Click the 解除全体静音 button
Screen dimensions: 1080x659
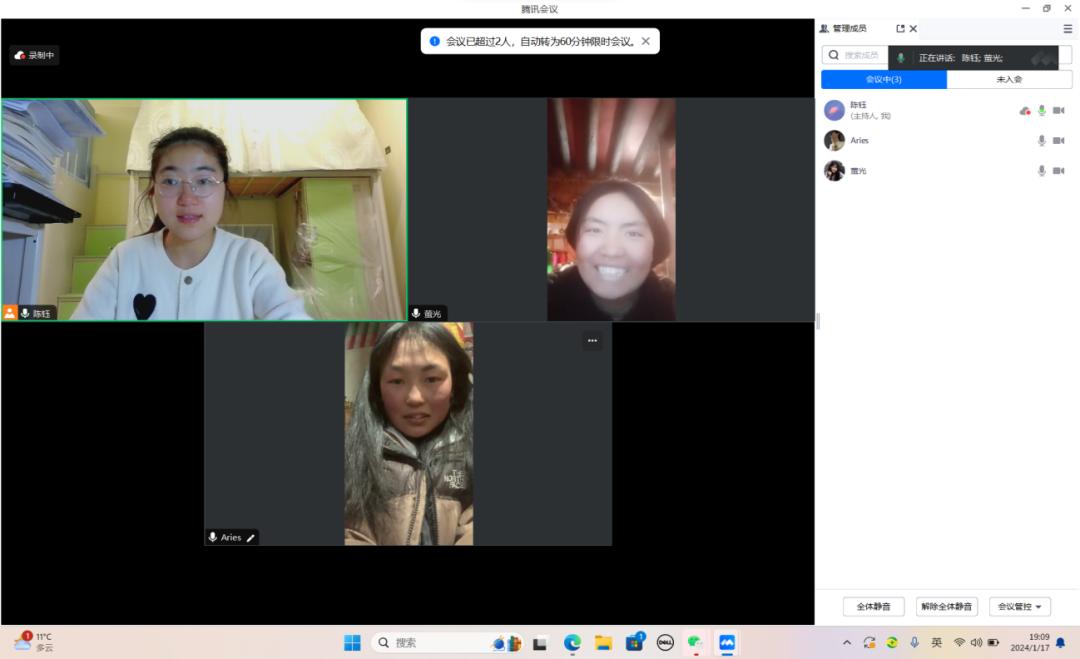[x=946, y=607]
